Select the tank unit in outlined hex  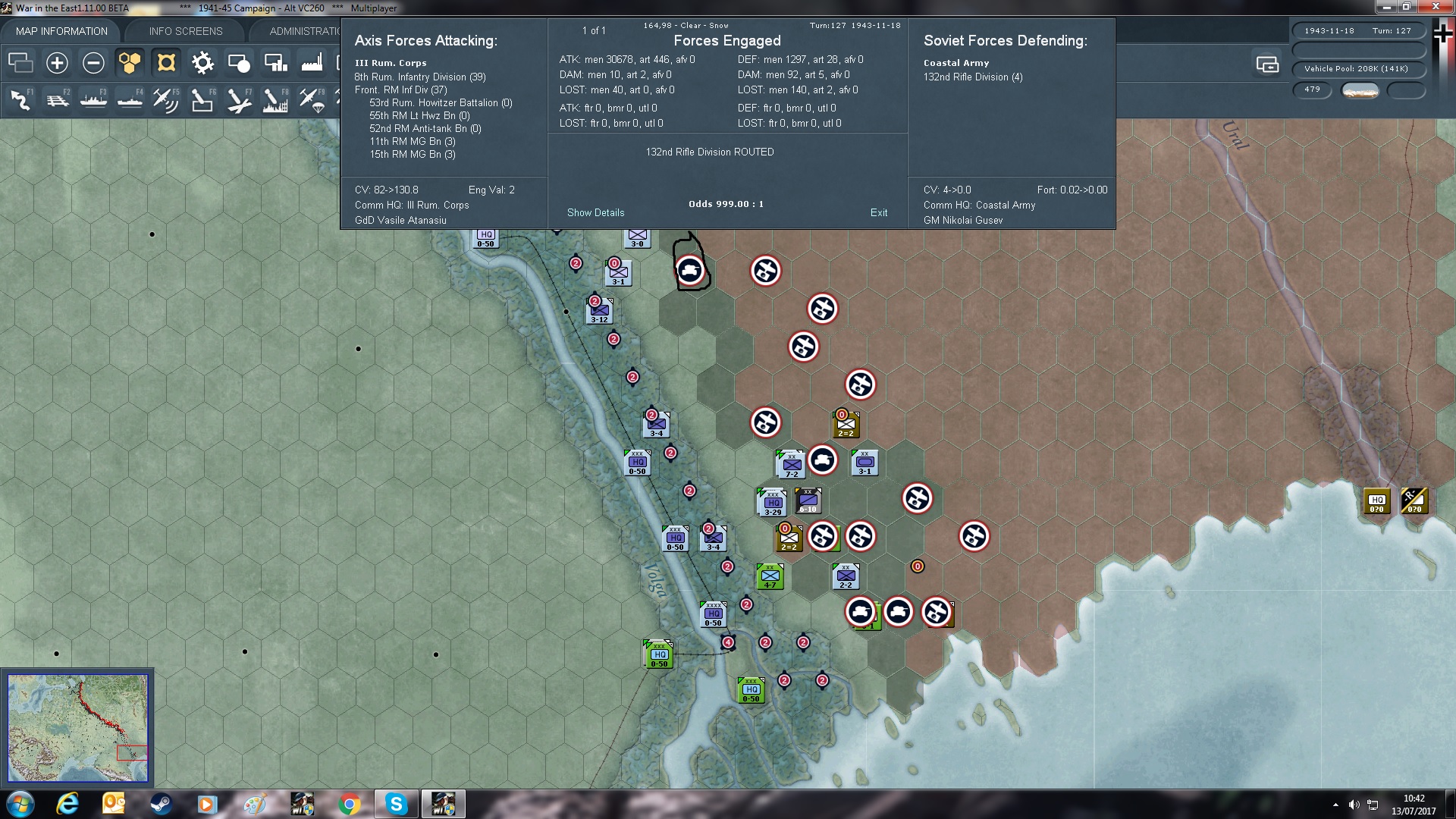690,270
